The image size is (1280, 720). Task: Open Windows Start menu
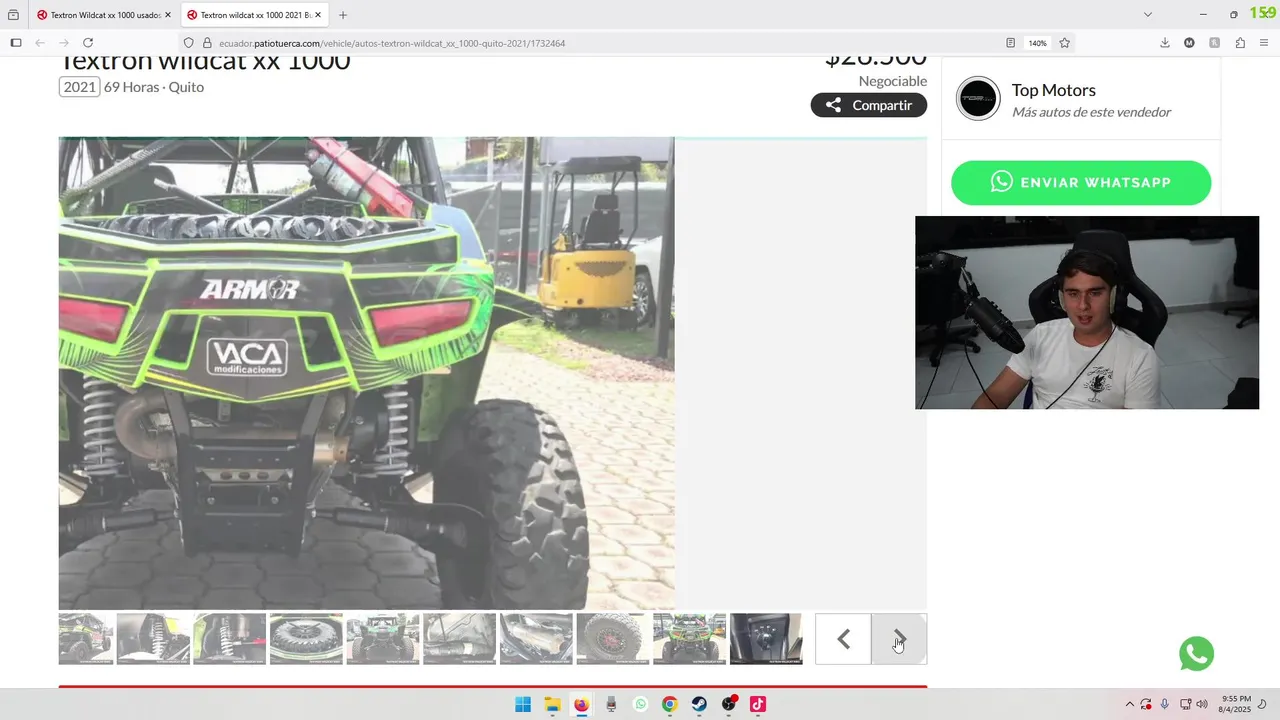523,704
